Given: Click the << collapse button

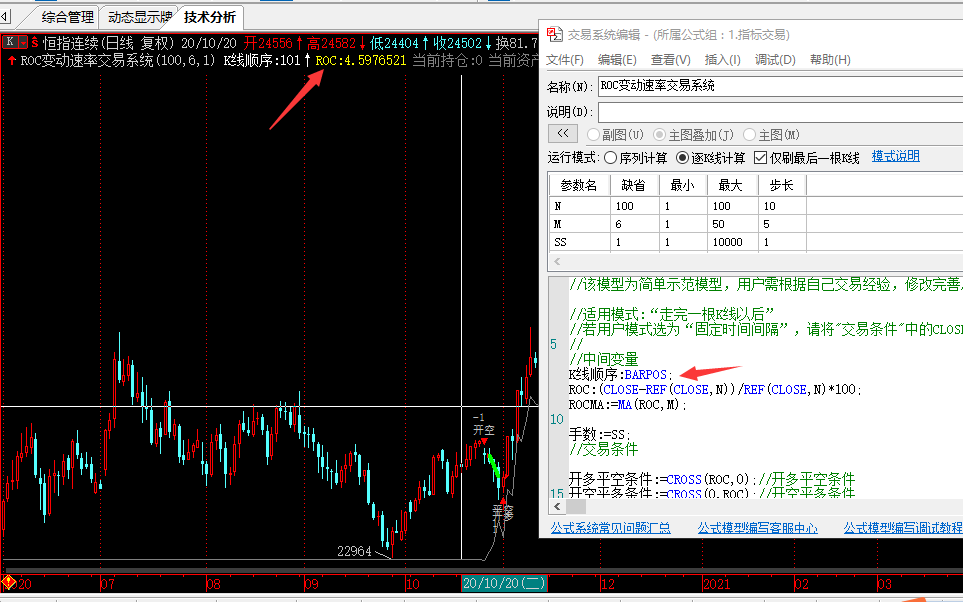Looking at the screenshot, I should (x=563, y=133).
